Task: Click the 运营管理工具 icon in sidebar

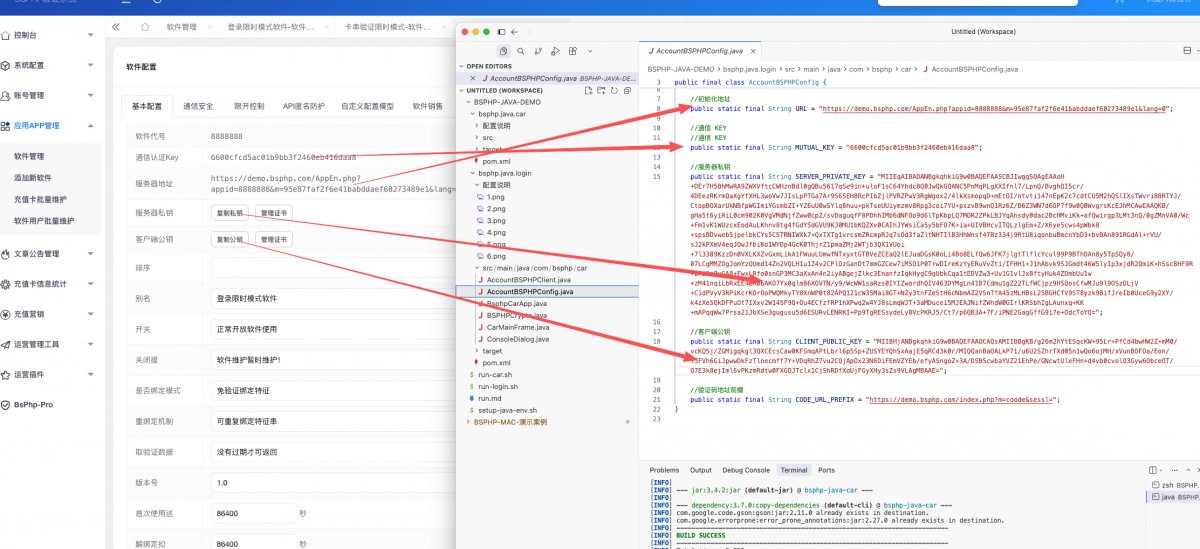Action: coord(5,344)
